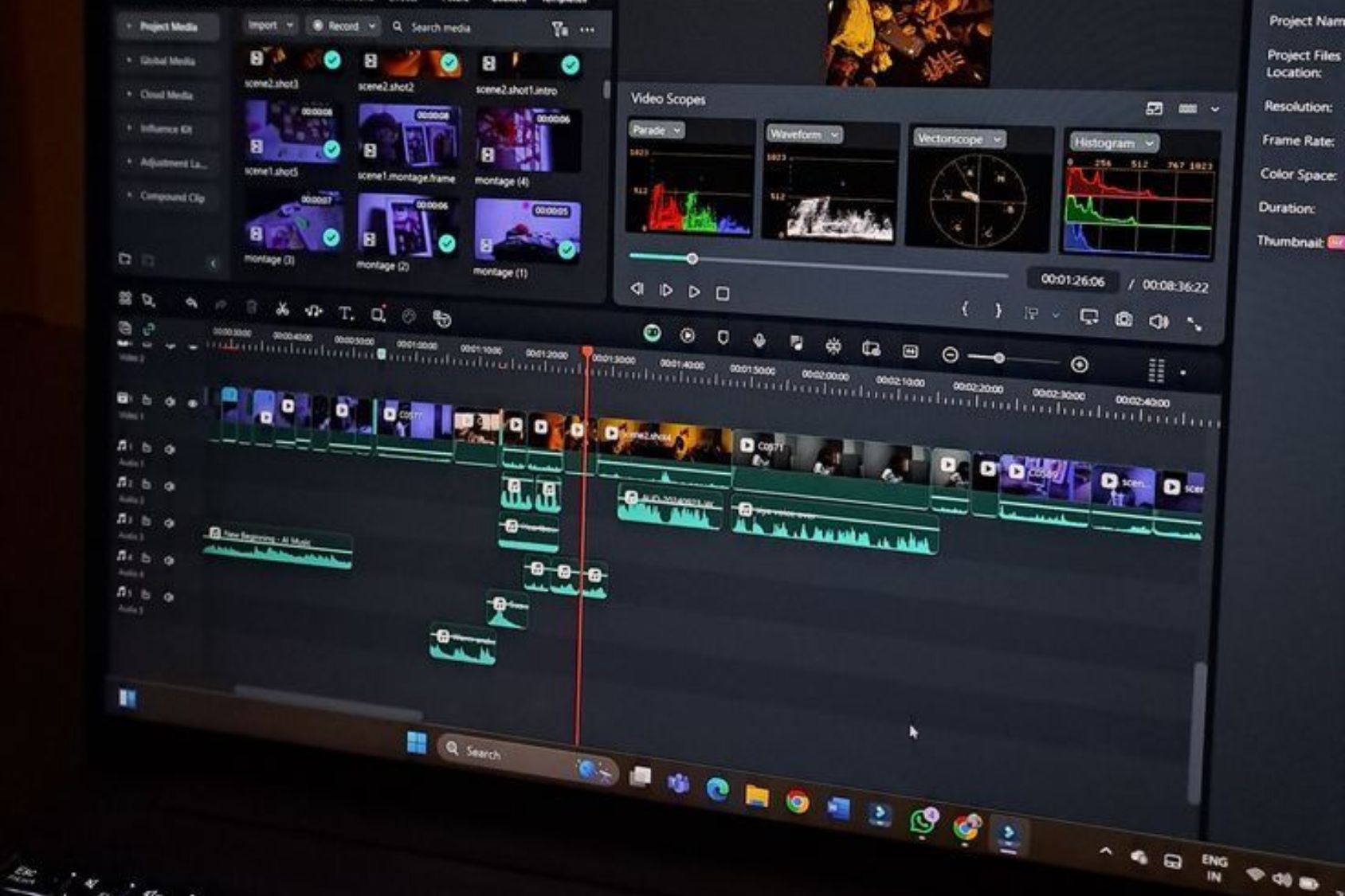This screenshot has width=1345, height=896.
Task: Click the Record button in the media panel
Action: tap(341, 25)
